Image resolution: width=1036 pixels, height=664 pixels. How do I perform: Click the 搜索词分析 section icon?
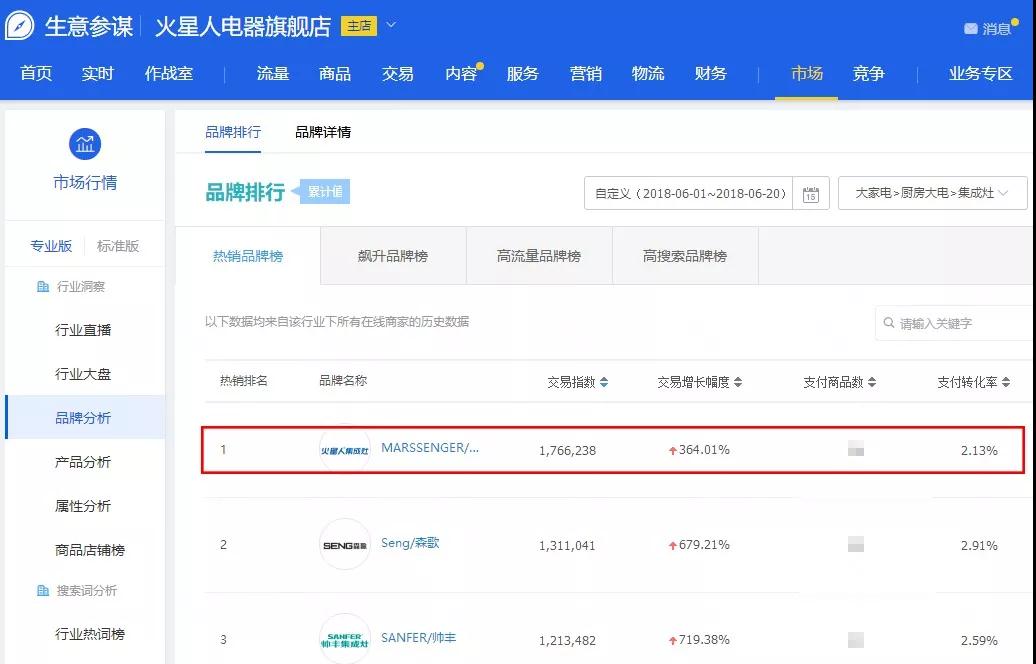(x=43, y=591)
